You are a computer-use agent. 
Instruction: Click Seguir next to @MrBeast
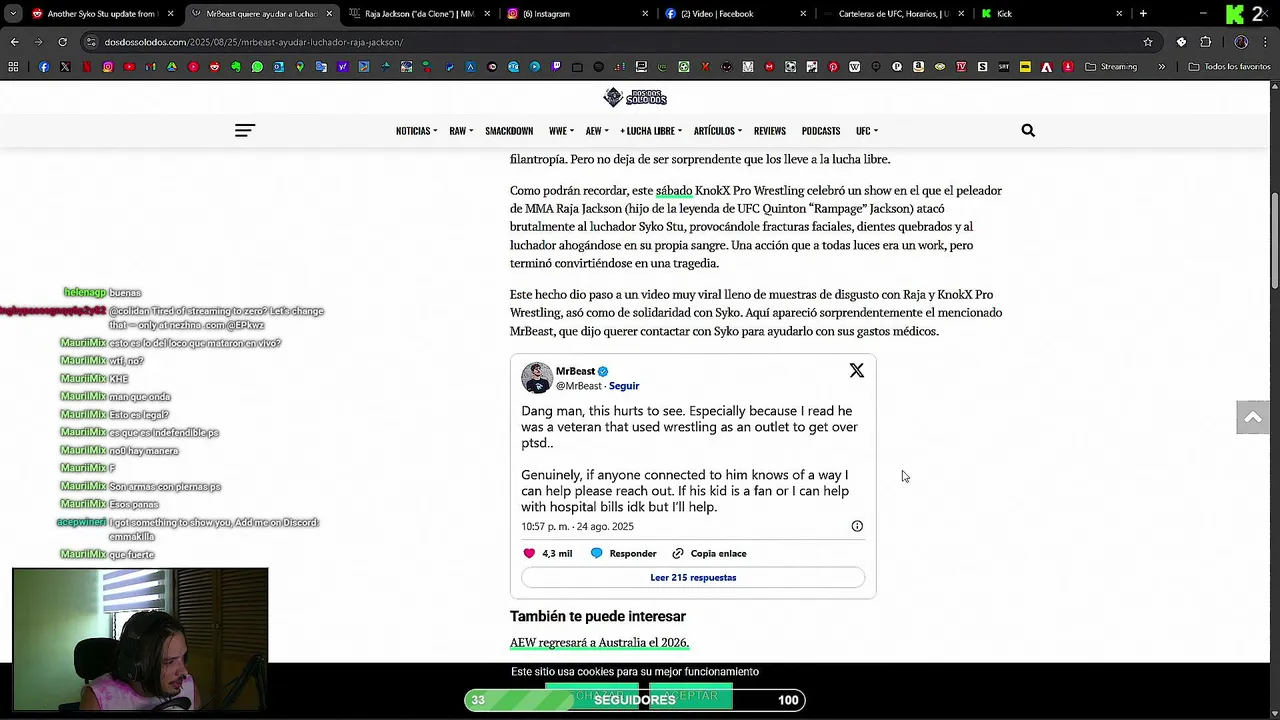[624, 386]
